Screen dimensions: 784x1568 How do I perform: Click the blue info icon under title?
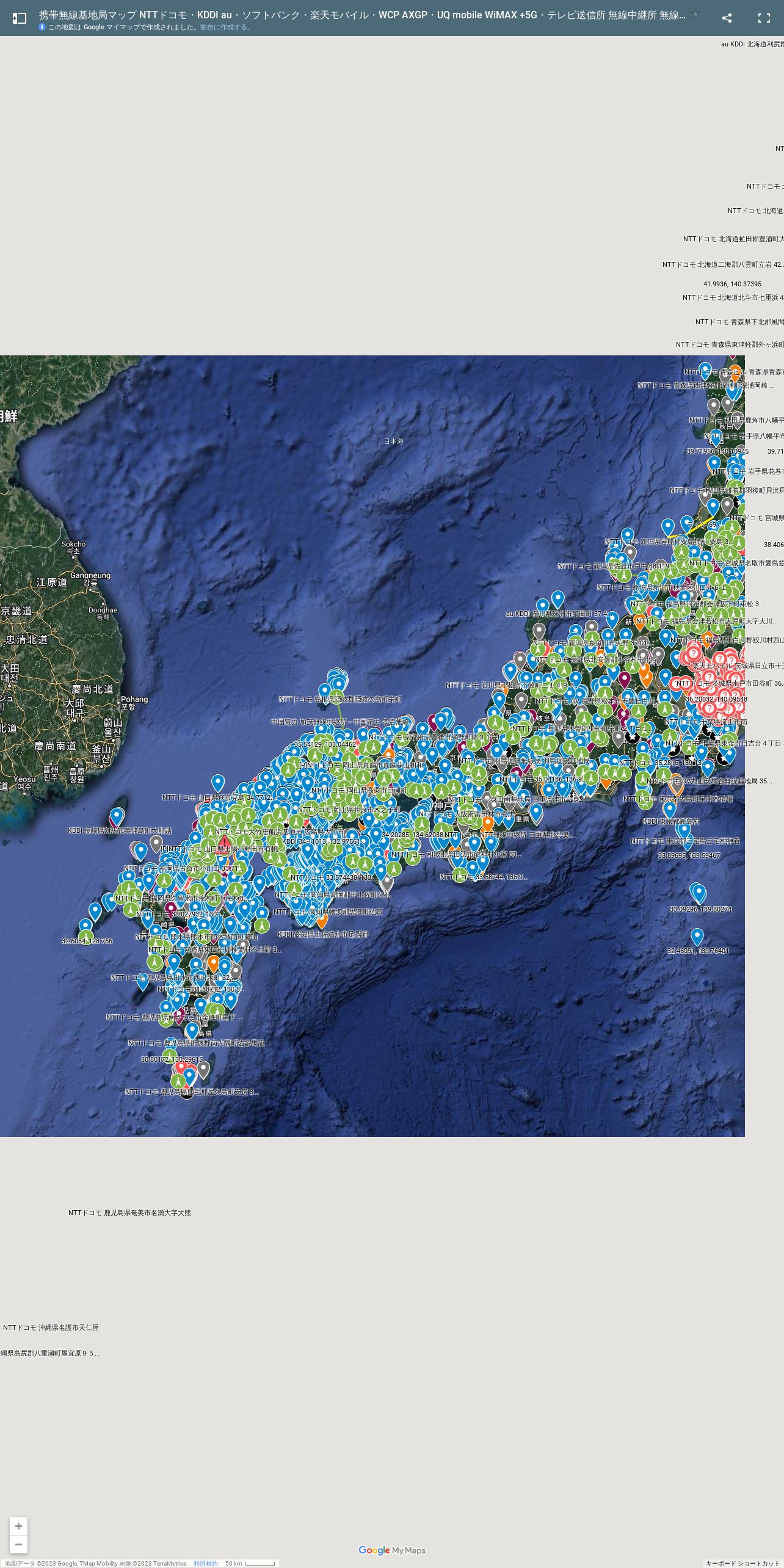[x=42, y=27]
